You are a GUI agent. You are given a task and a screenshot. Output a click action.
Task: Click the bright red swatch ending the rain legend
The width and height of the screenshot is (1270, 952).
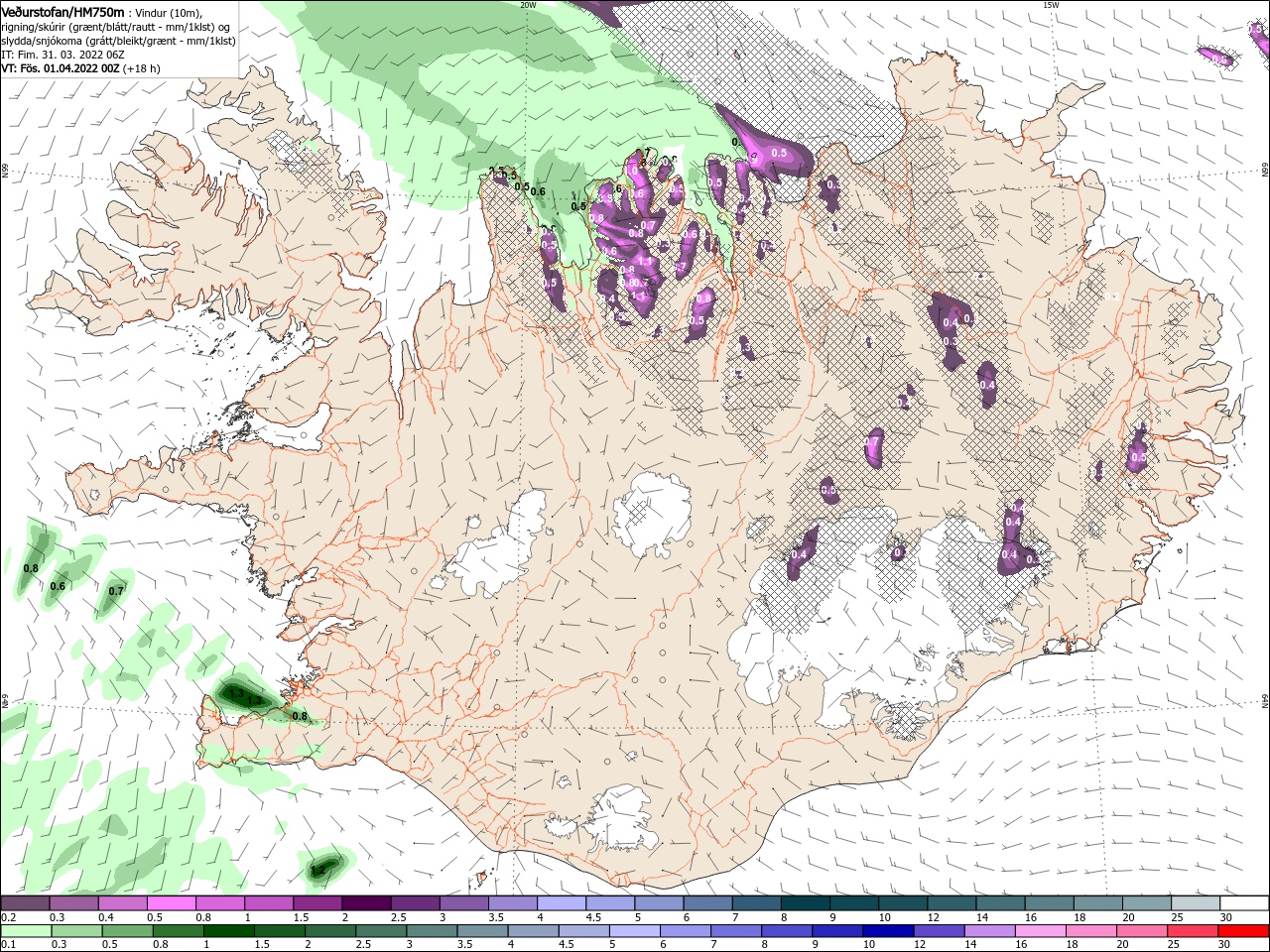[x=1244, y=931]
